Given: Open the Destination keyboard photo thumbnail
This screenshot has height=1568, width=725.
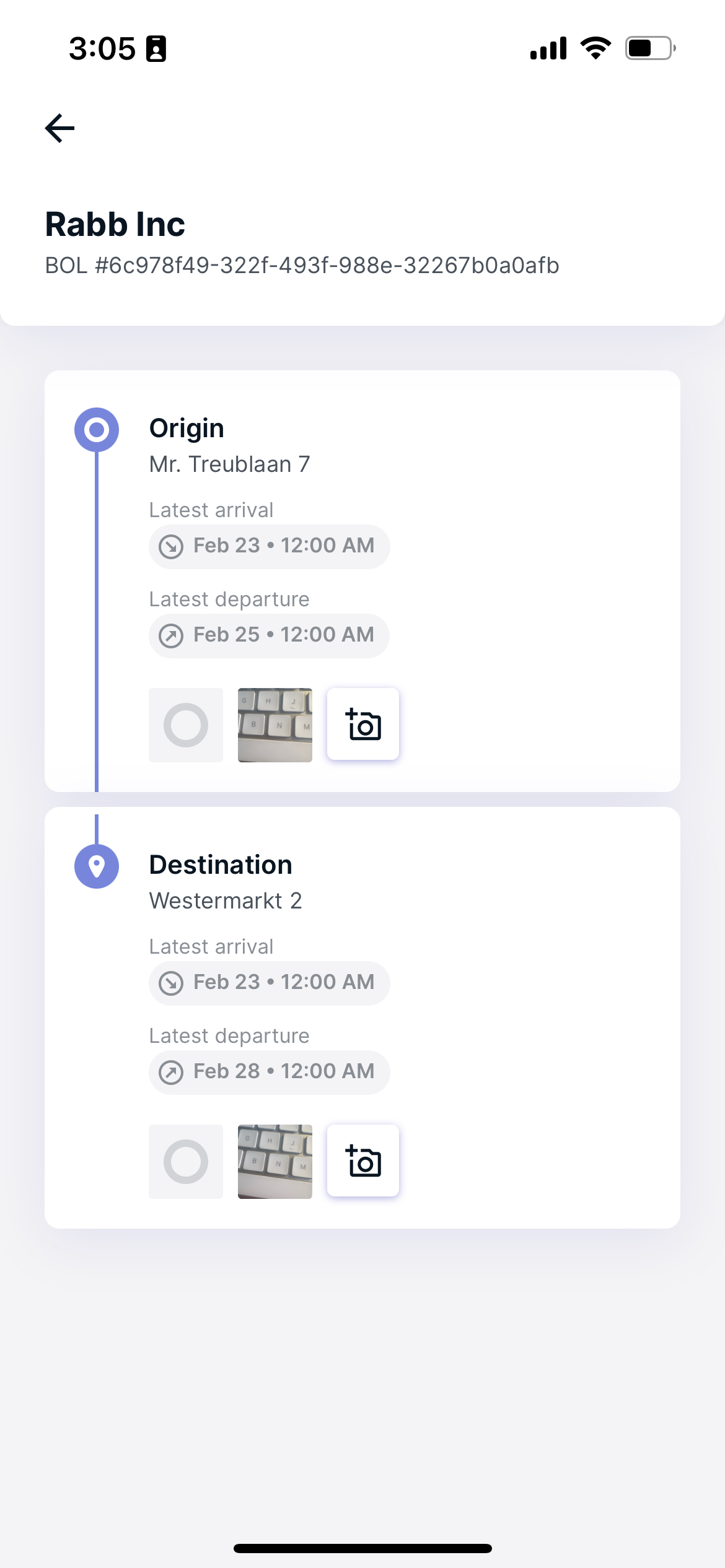Looking at the screenshot, I should coord(275,1162).
